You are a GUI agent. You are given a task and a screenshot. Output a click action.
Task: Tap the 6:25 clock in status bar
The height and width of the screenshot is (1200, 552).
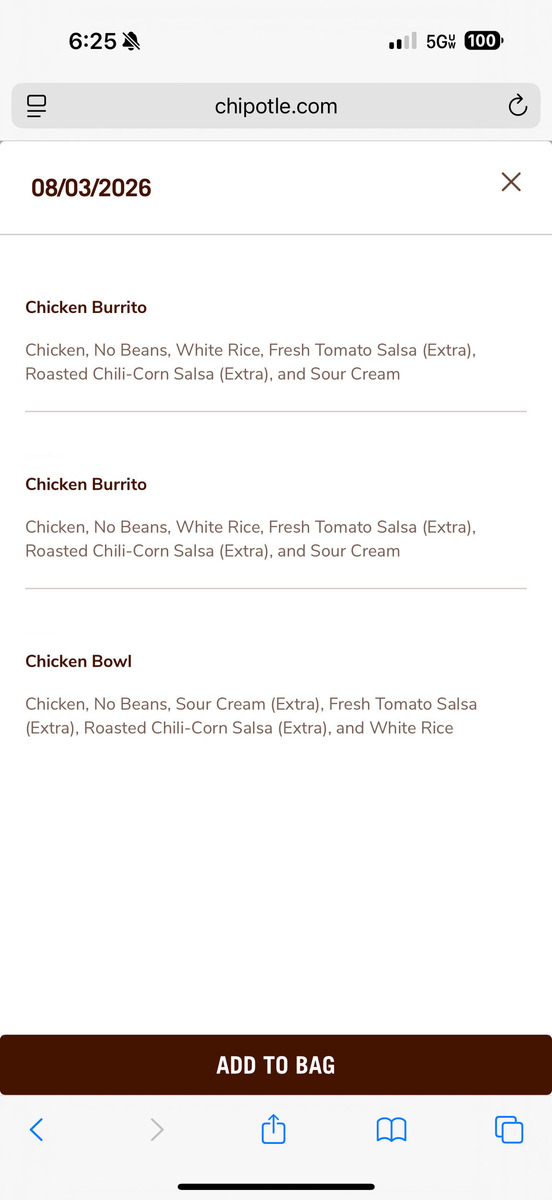(x=92, y=41)
